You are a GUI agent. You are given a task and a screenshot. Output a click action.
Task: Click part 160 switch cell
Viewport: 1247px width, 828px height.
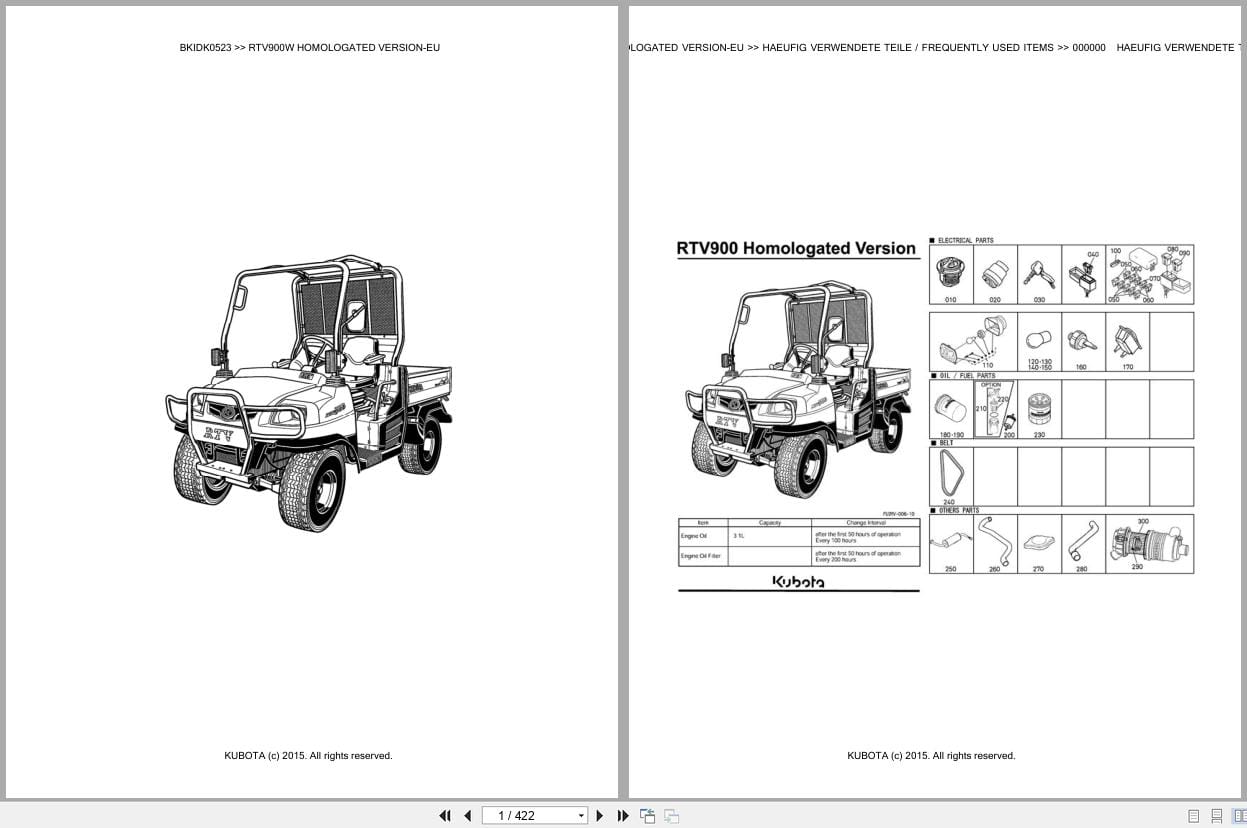[1083, 342]
